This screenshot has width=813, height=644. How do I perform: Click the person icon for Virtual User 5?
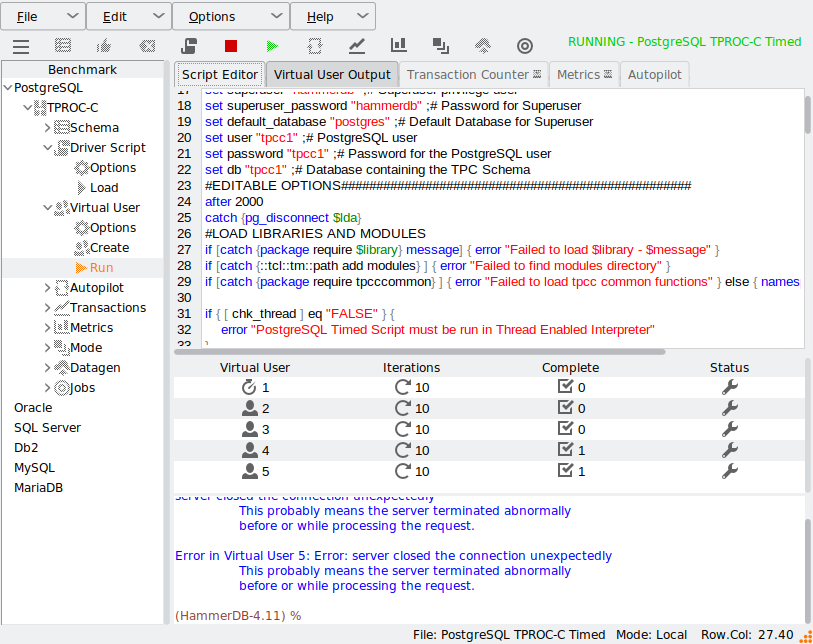click(249, 471)
